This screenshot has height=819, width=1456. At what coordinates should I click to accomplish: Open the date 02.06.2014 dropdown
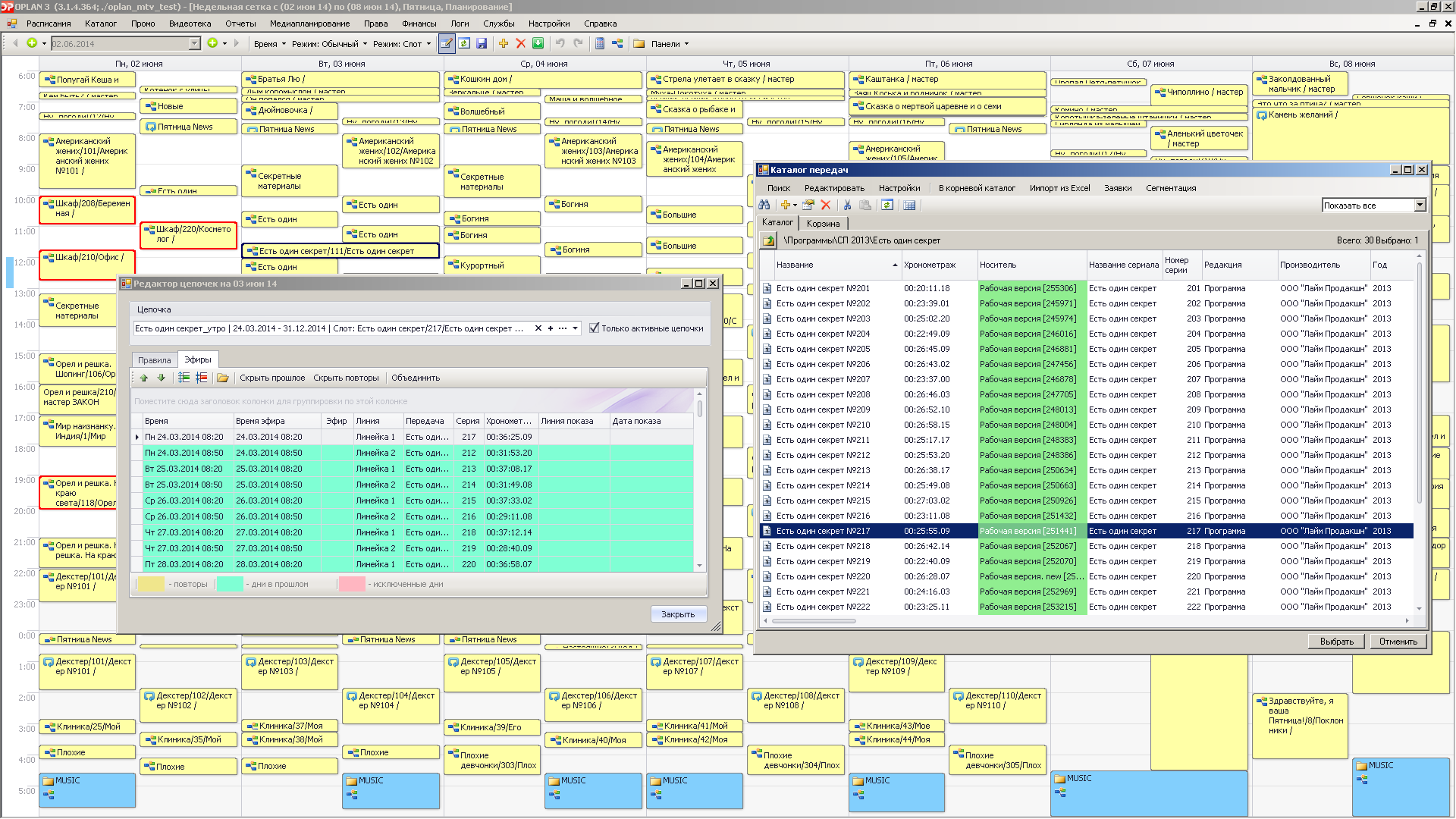pos(194,43)
